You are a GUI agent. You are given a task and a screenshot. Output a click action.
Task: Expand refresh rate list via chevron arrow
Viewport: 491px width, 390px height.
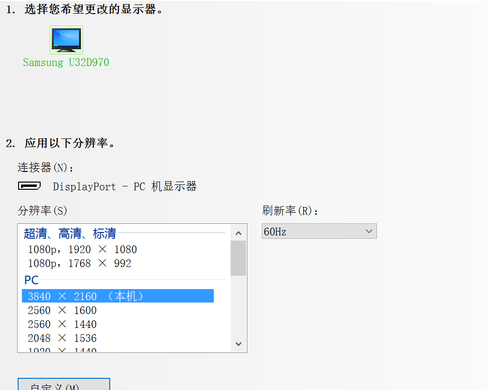click(369, 231)
